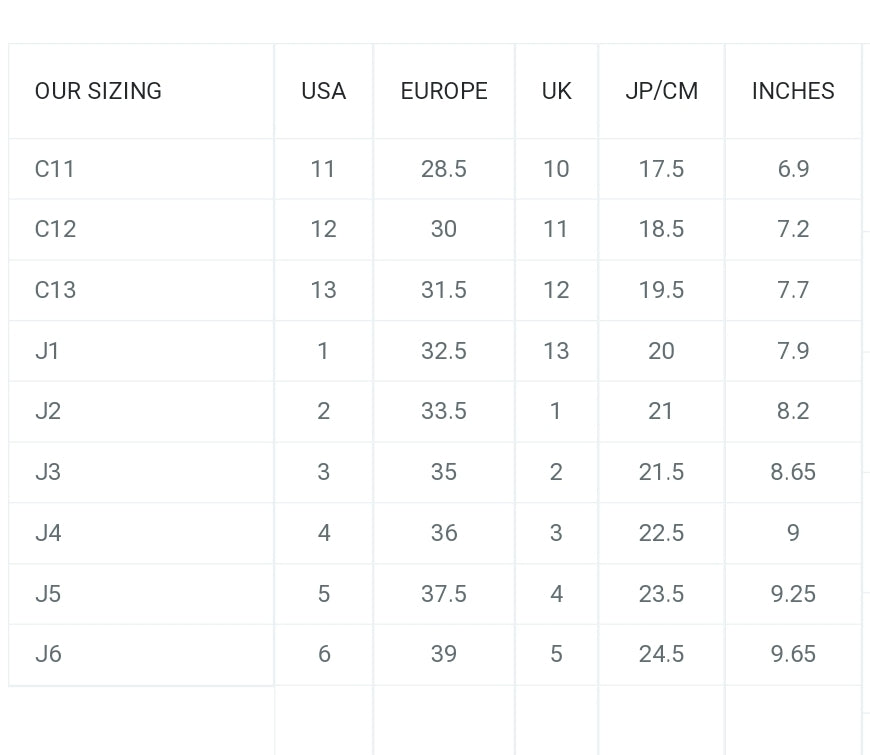Click the UK column header
870x755 pixels.
pos(556,91)
